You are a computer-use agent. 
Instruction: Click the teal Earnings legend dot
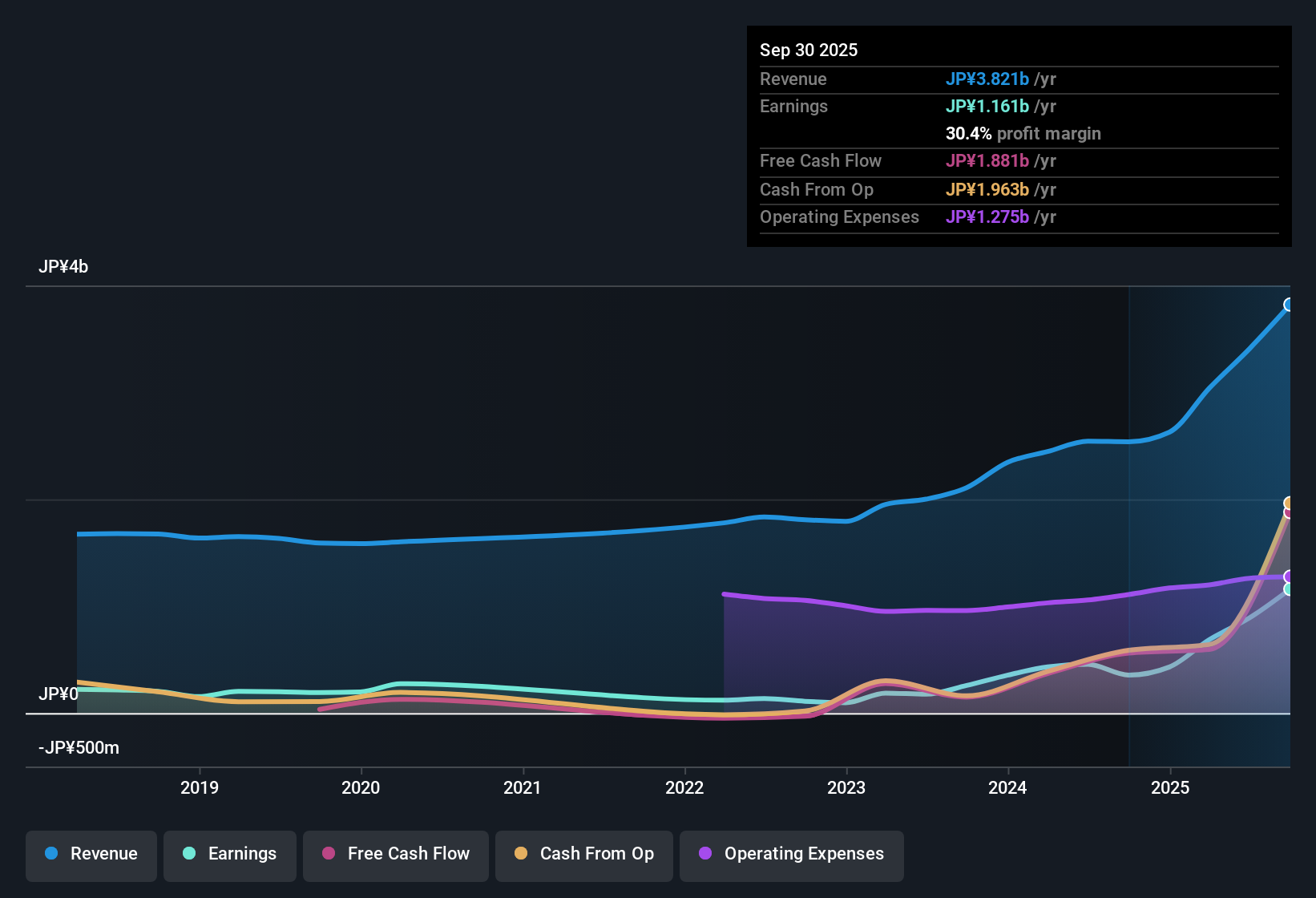[x=189, y=854]
